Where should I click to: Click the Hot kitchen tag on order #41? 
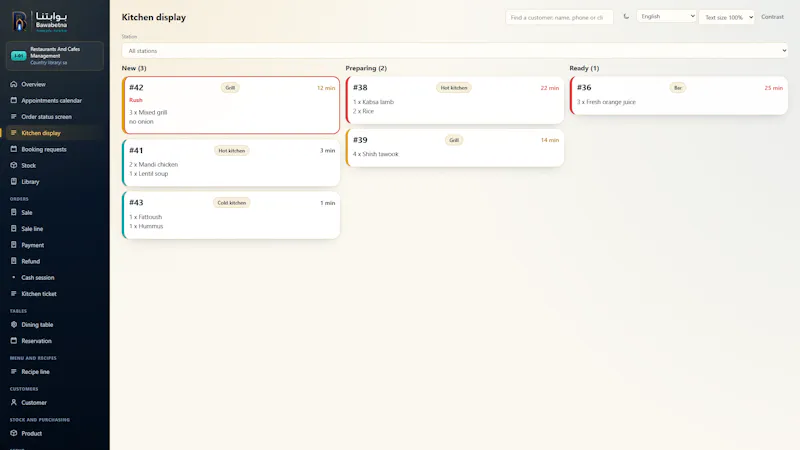point(232,151)
